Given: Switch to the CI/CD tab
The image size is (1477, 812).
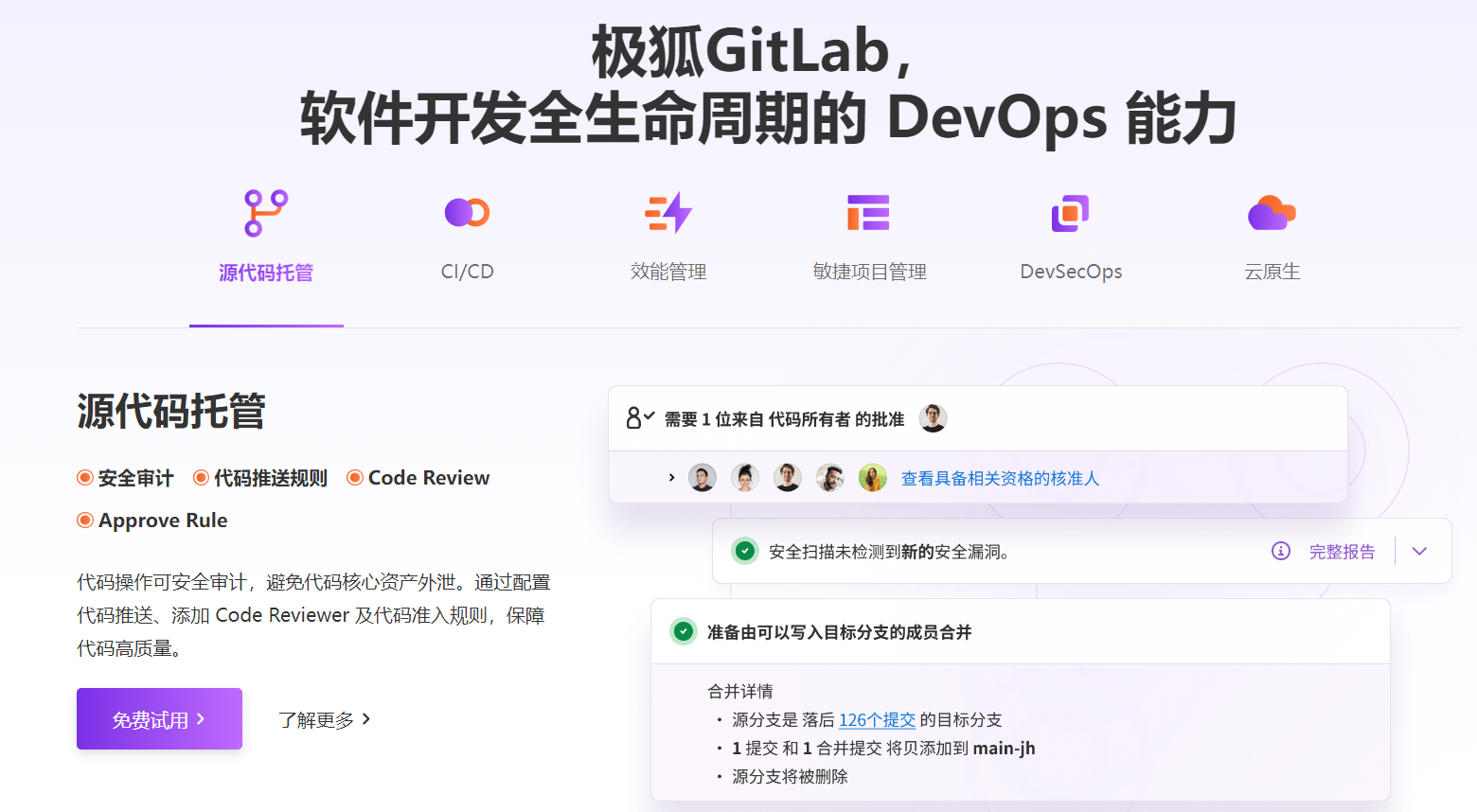Looking at the screenshot, I should tap(467, 272).
